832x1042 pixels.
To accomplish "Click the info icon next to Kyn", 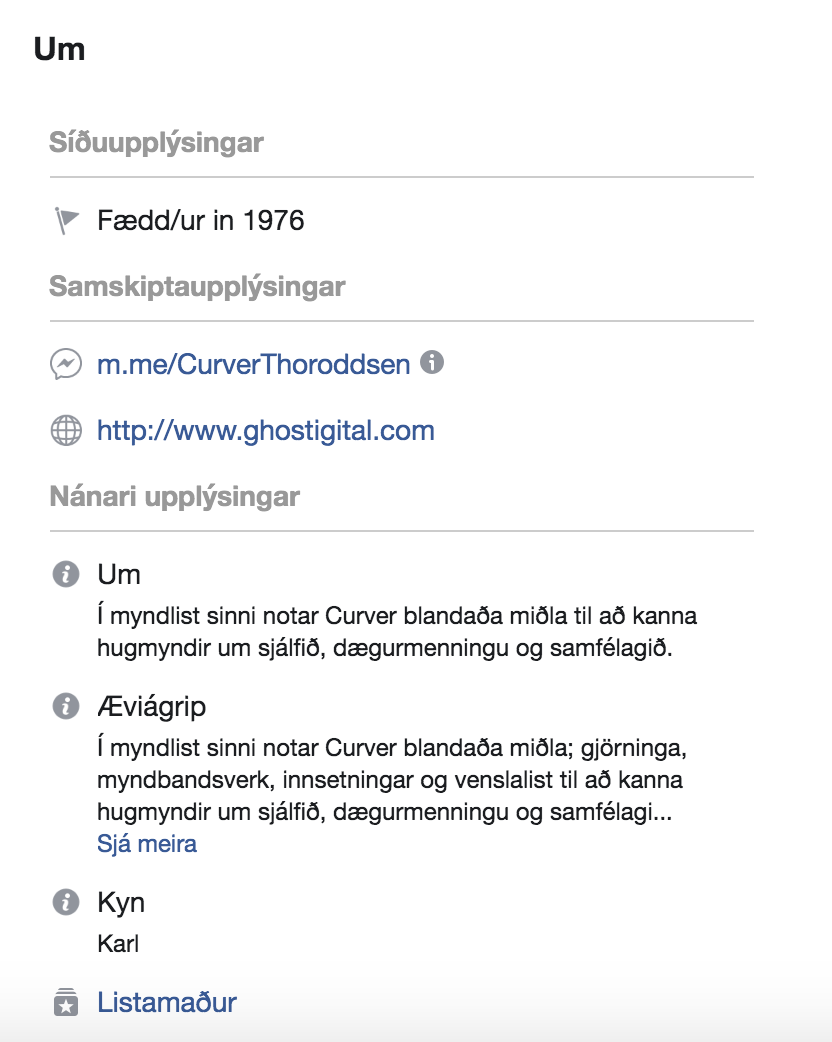I will pyautogui.click(x=66, y=902).
